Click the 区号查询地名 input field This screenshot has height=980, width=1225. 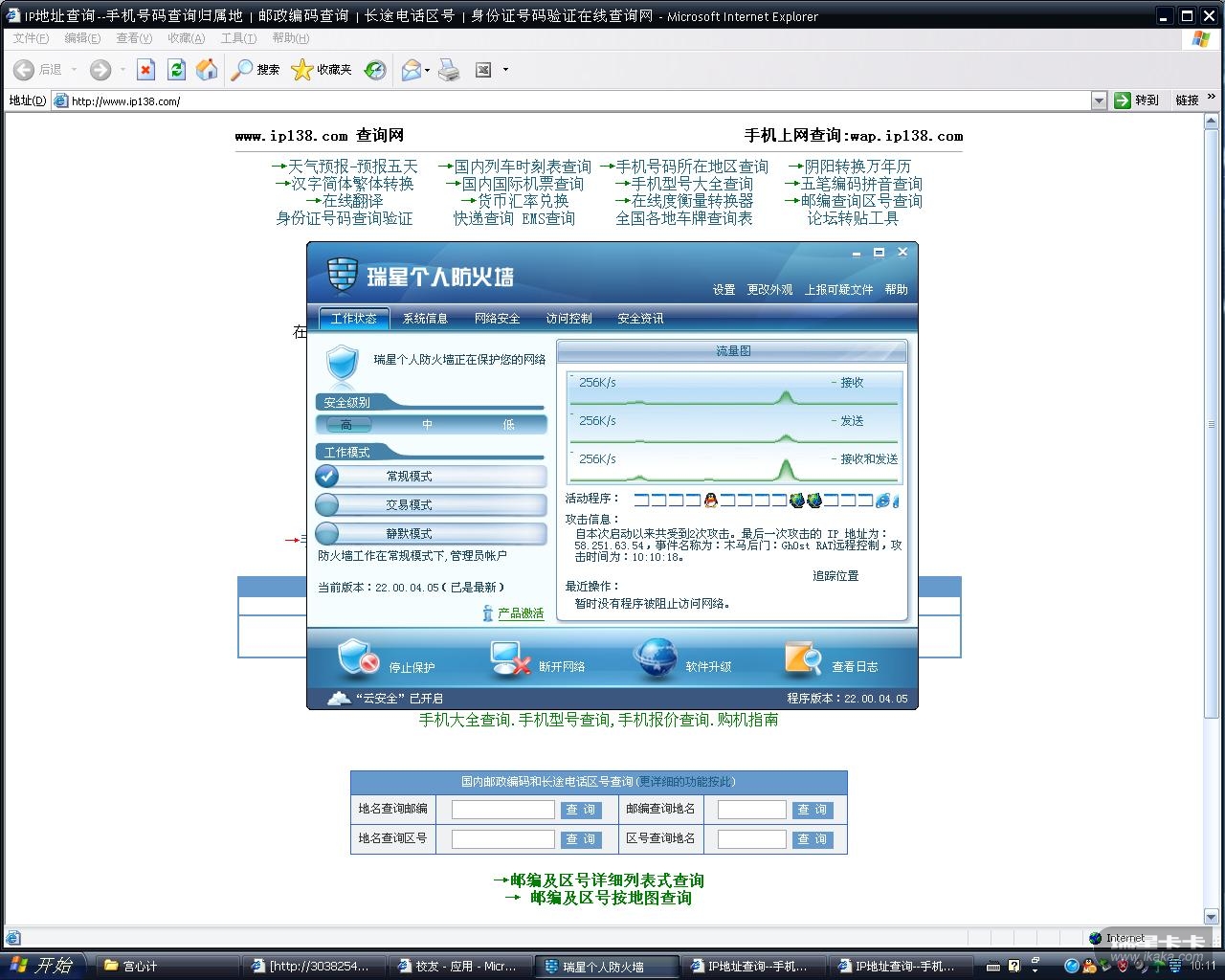click(752, 839)
